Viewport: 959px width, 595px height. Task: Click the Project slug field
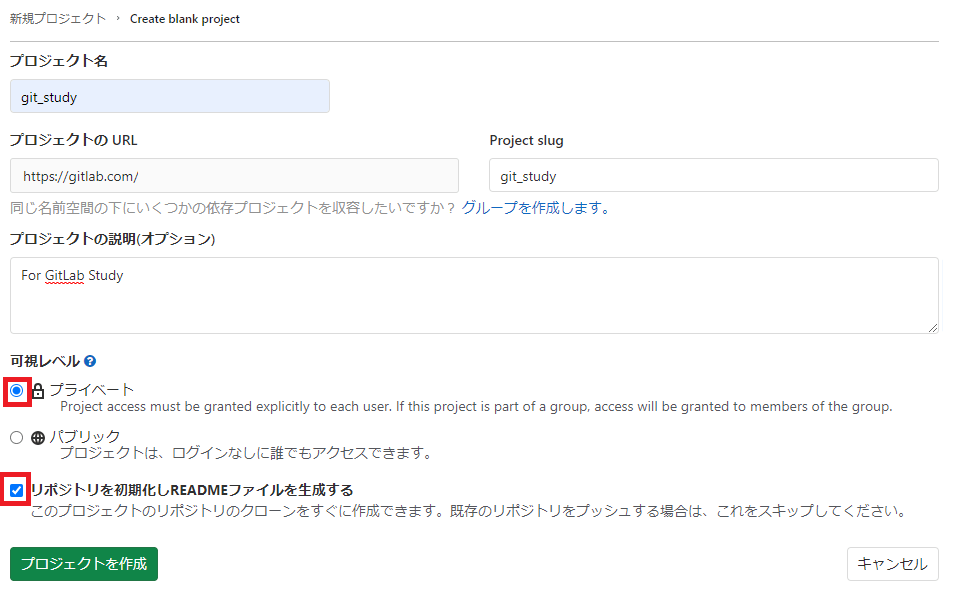click(712, 174)
